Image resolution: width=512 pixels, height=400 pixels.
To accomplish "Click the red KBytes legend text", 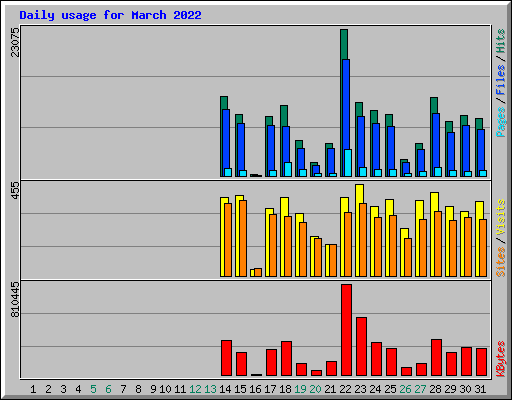I will 500,359.
